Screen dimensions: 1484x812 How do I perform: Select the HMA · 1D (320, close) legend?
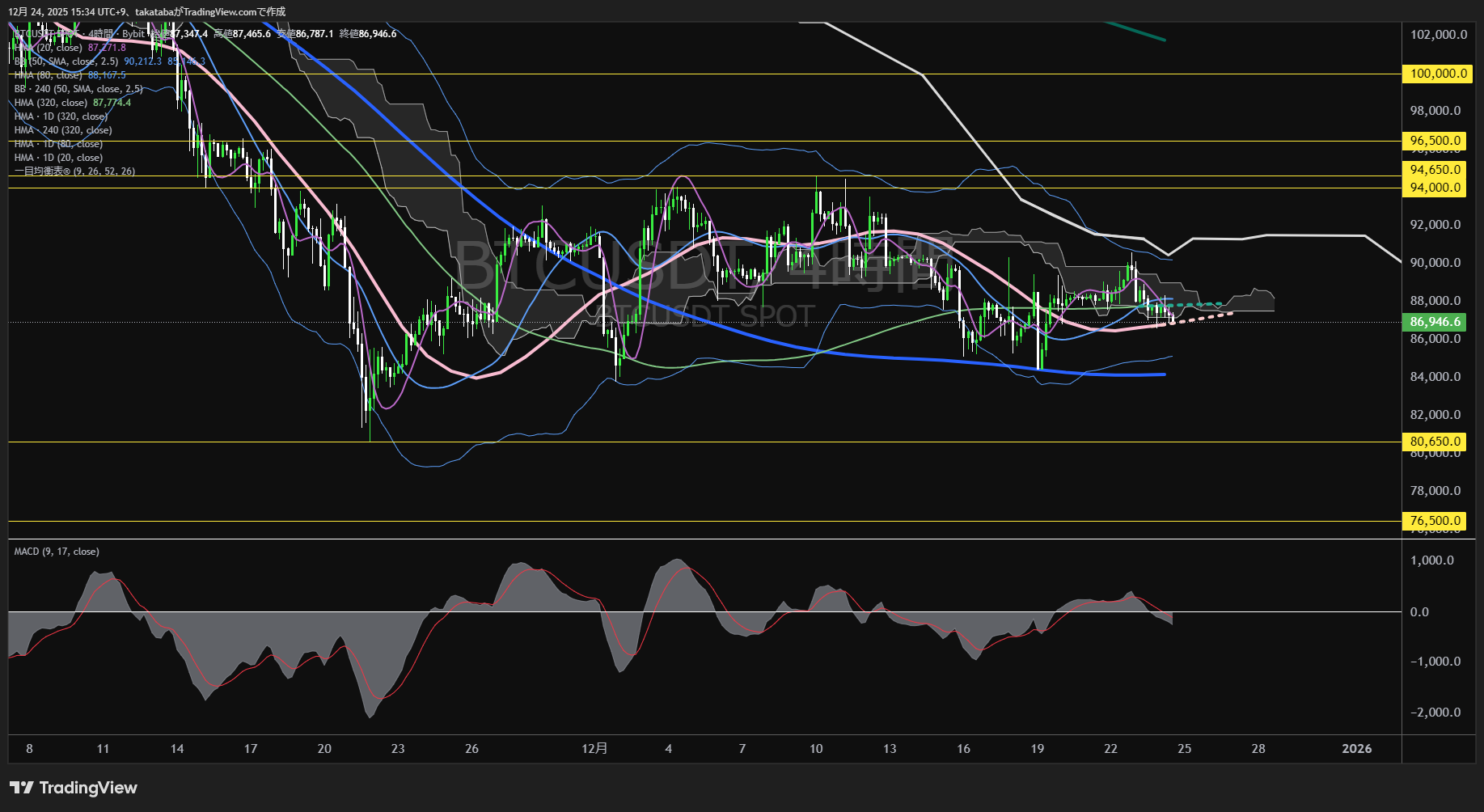[61, 116]
